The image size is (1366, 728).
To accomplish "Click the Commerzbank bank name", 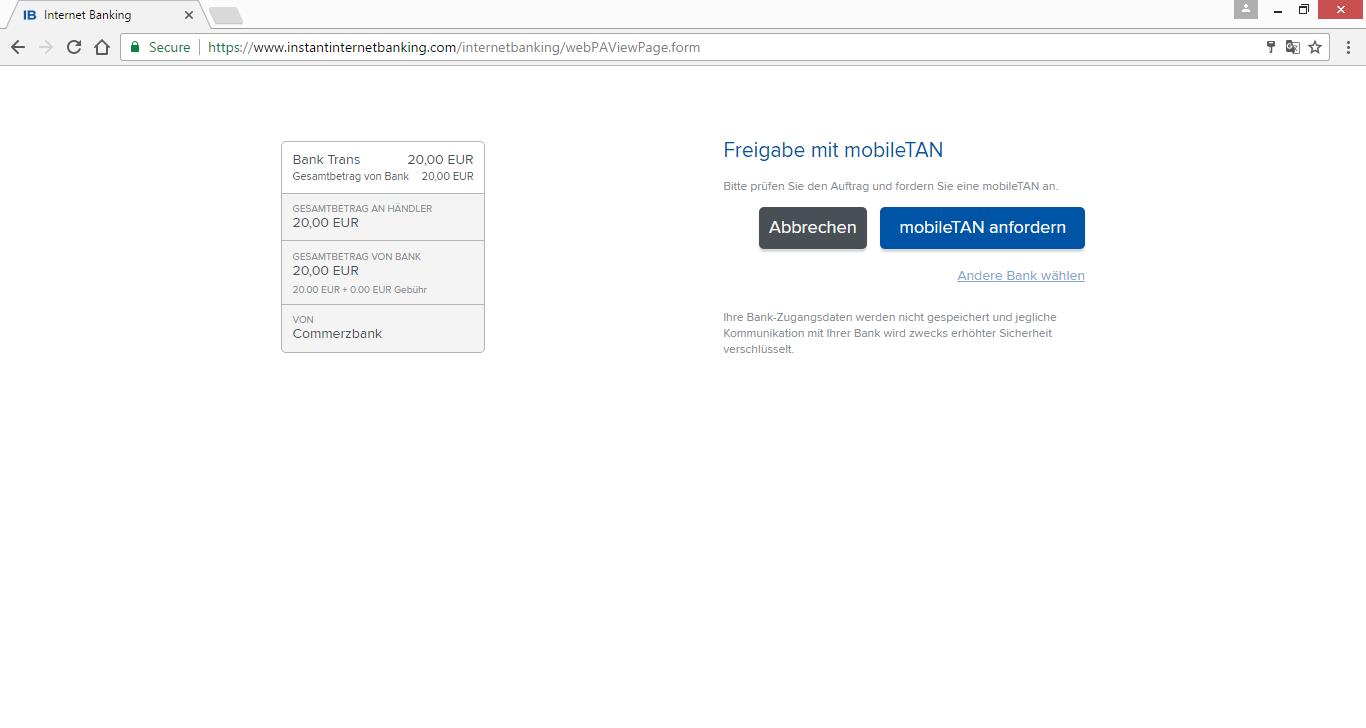I will click(337, 334).
